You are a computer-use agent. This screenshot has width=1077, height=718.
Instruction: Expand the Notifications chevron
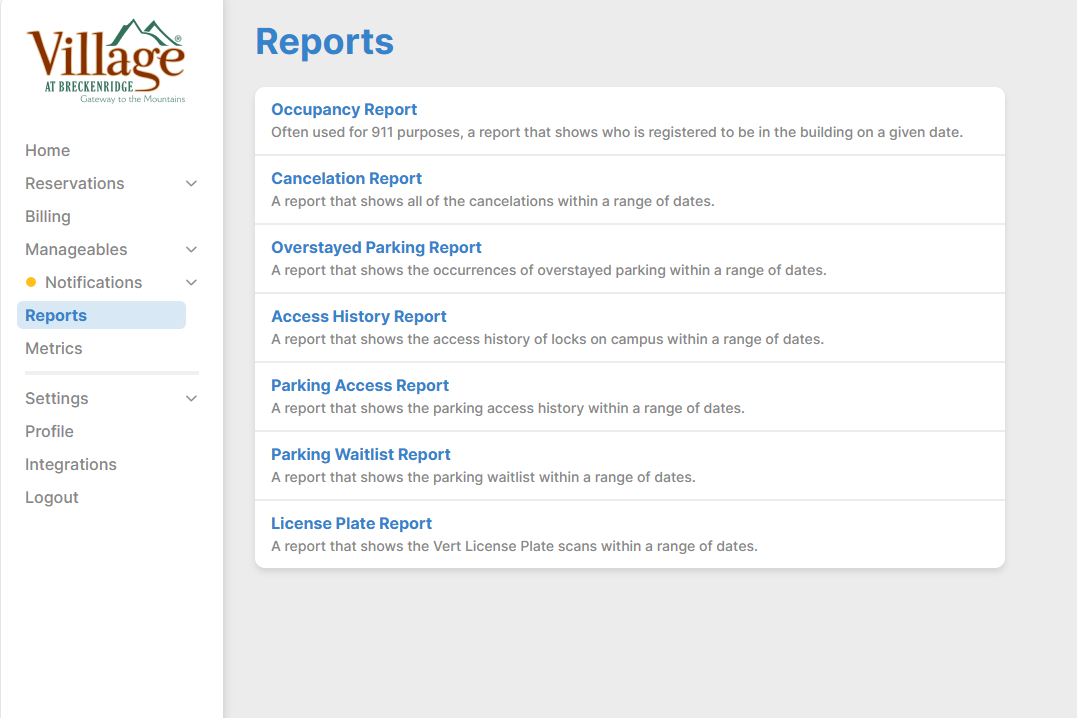click(192, 283)
